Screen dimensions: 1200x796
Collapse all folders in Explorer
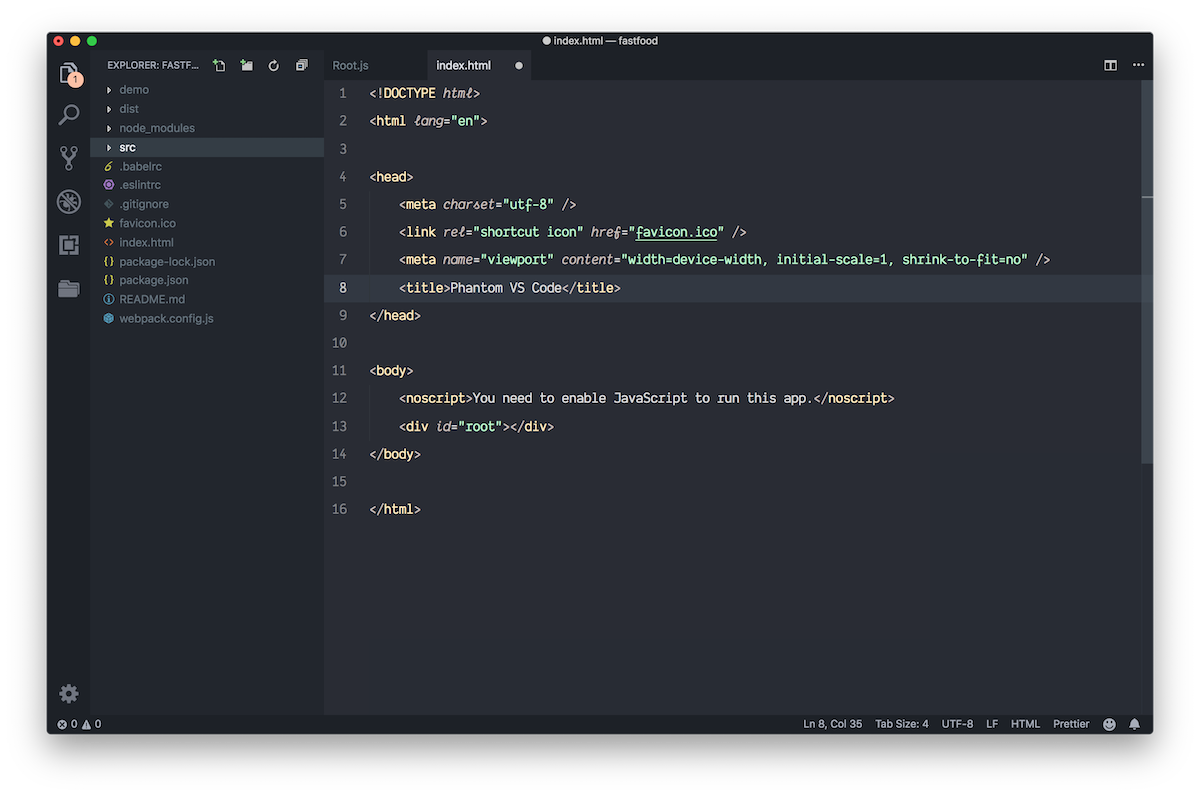click(301, 65)
